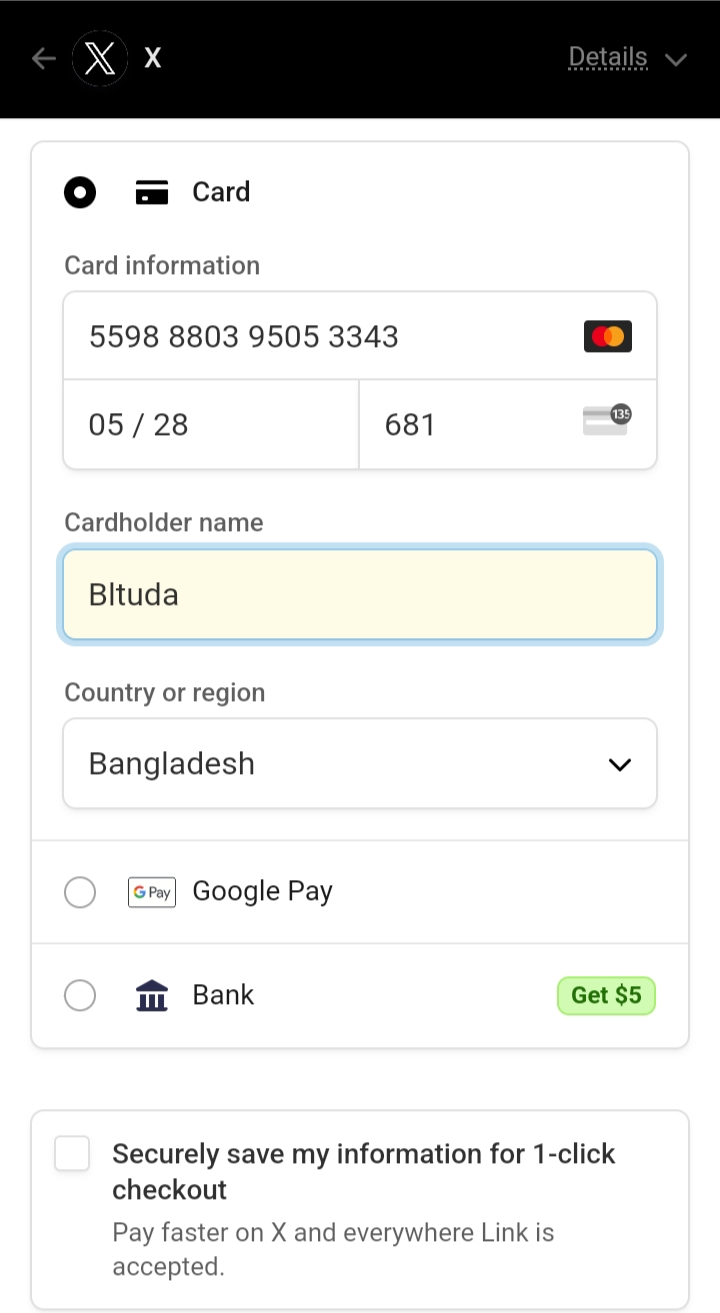Open the Details link in header
This screenshot has width=720, height=1313.
[x=608, y=58]
